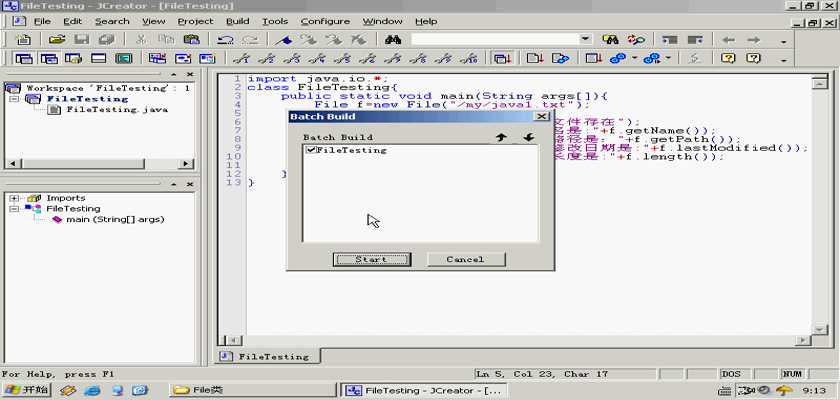Click the Copy toolbar icon

[x=167, y=40]
